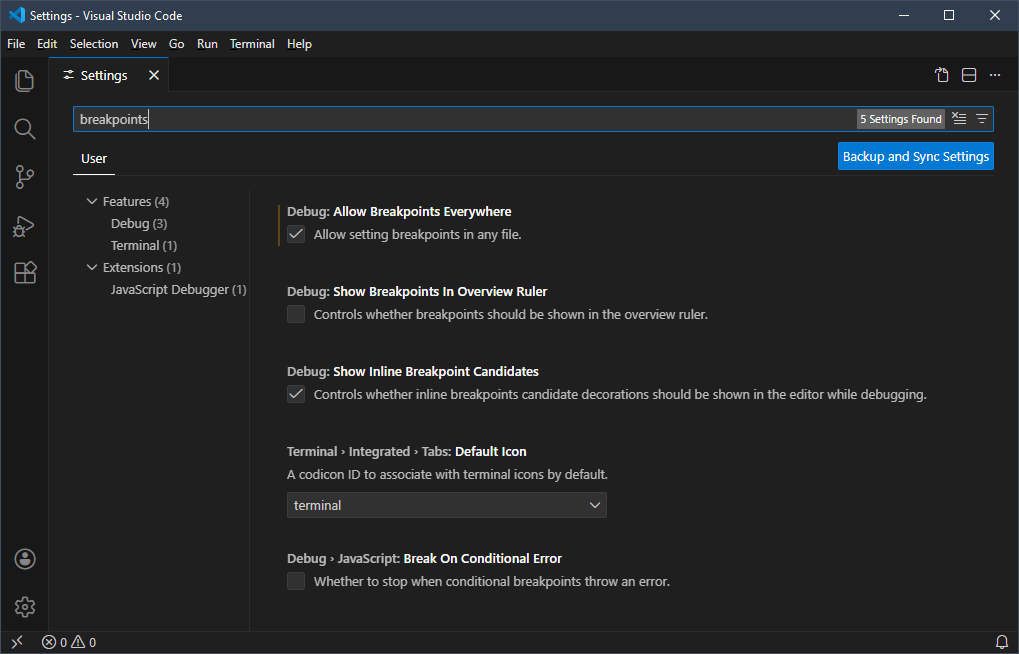The height and width of the screenshot is (654, 1019).
Task: Open the Explorer view in activity bar
Action: coord(25,81)
